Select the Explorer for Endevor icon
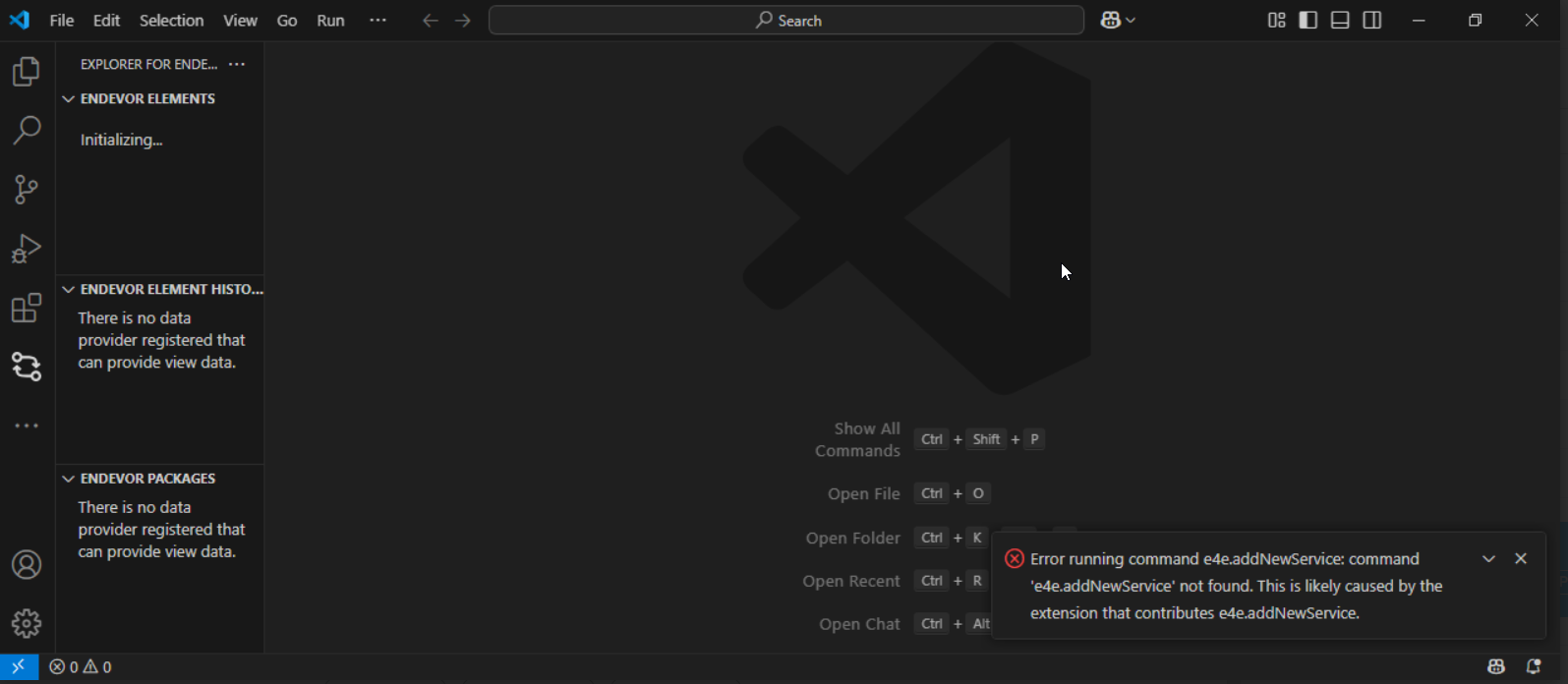 27,367
